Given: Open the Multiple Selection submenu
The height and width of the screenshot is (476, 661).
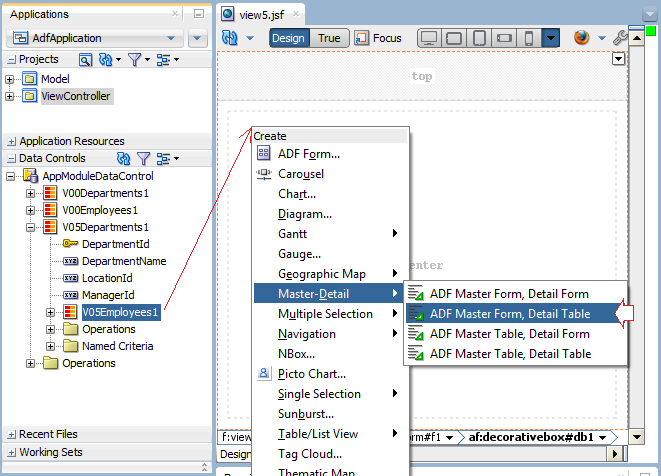Looking at the screenshot, I should click(329, 314).
